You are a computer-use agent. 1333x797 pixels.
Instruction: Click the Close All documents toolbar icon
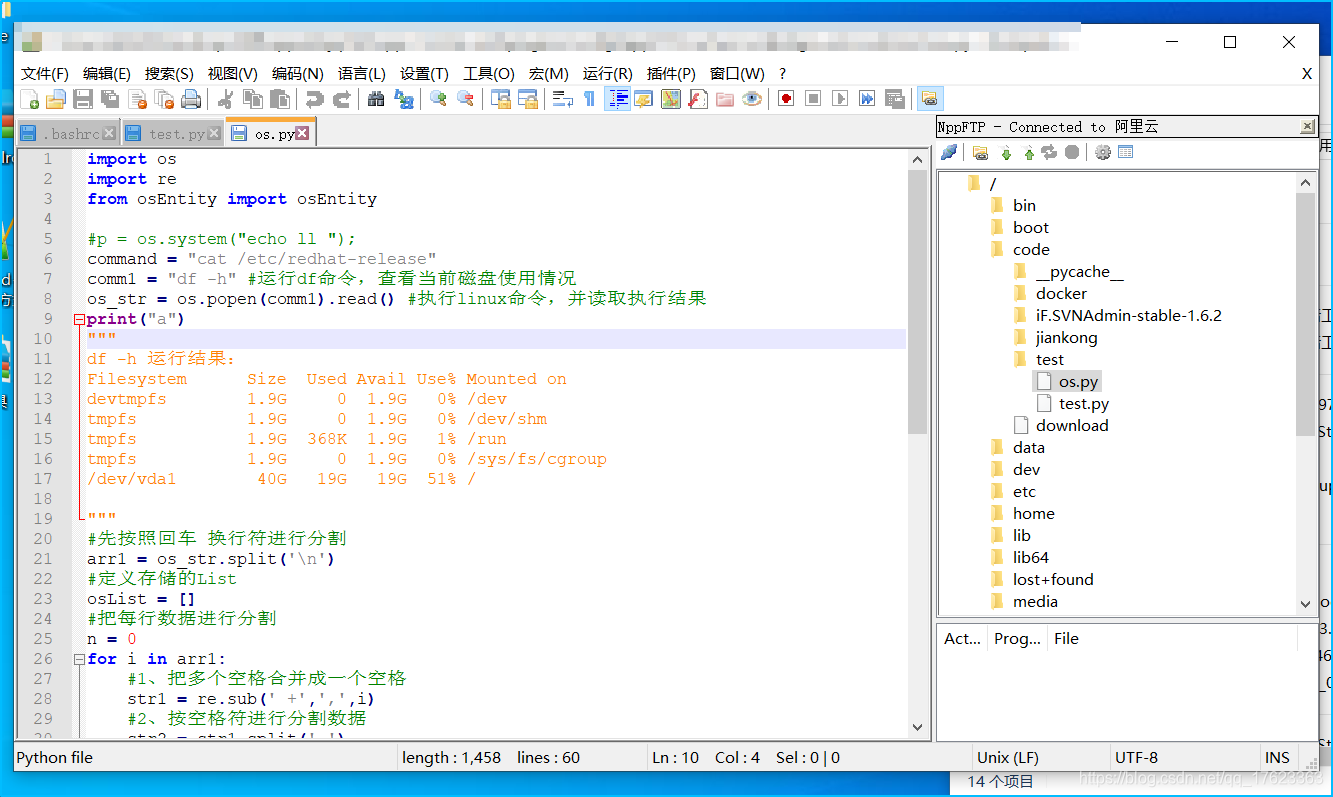pos(164,99)
